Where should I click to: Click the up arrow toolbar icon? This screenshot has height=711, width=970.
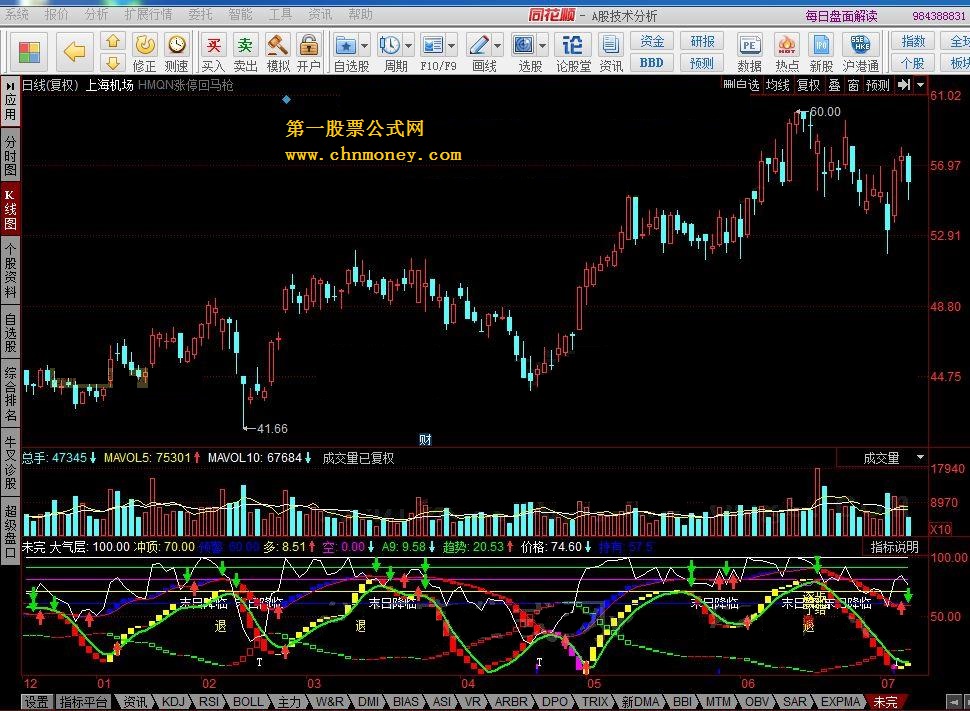113,41
